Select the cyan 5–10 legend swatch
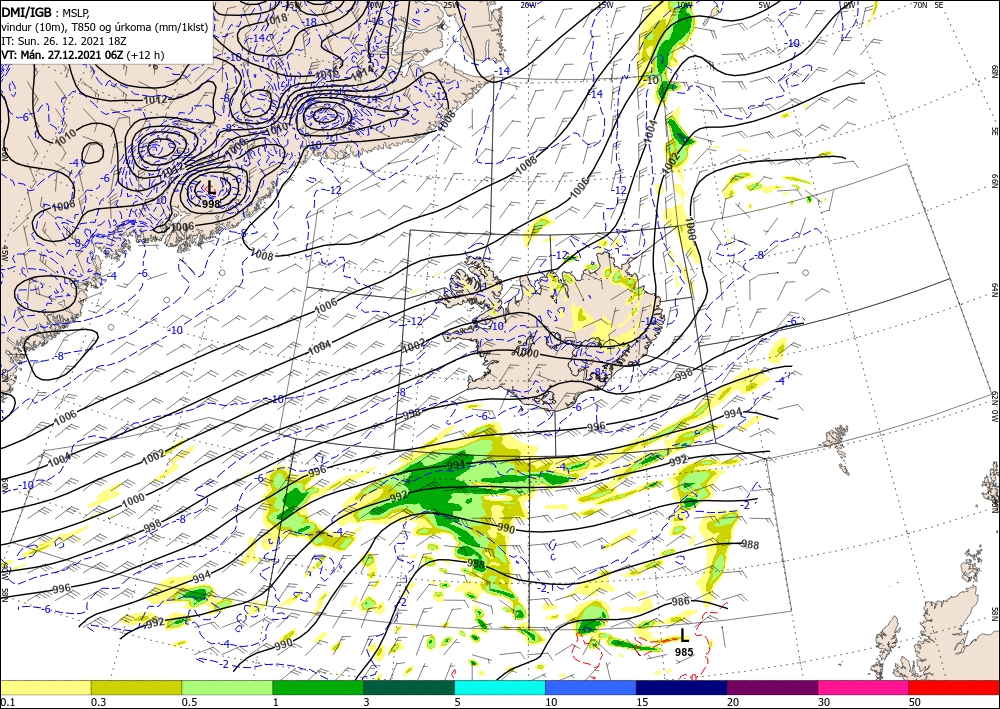 [500, 687]
